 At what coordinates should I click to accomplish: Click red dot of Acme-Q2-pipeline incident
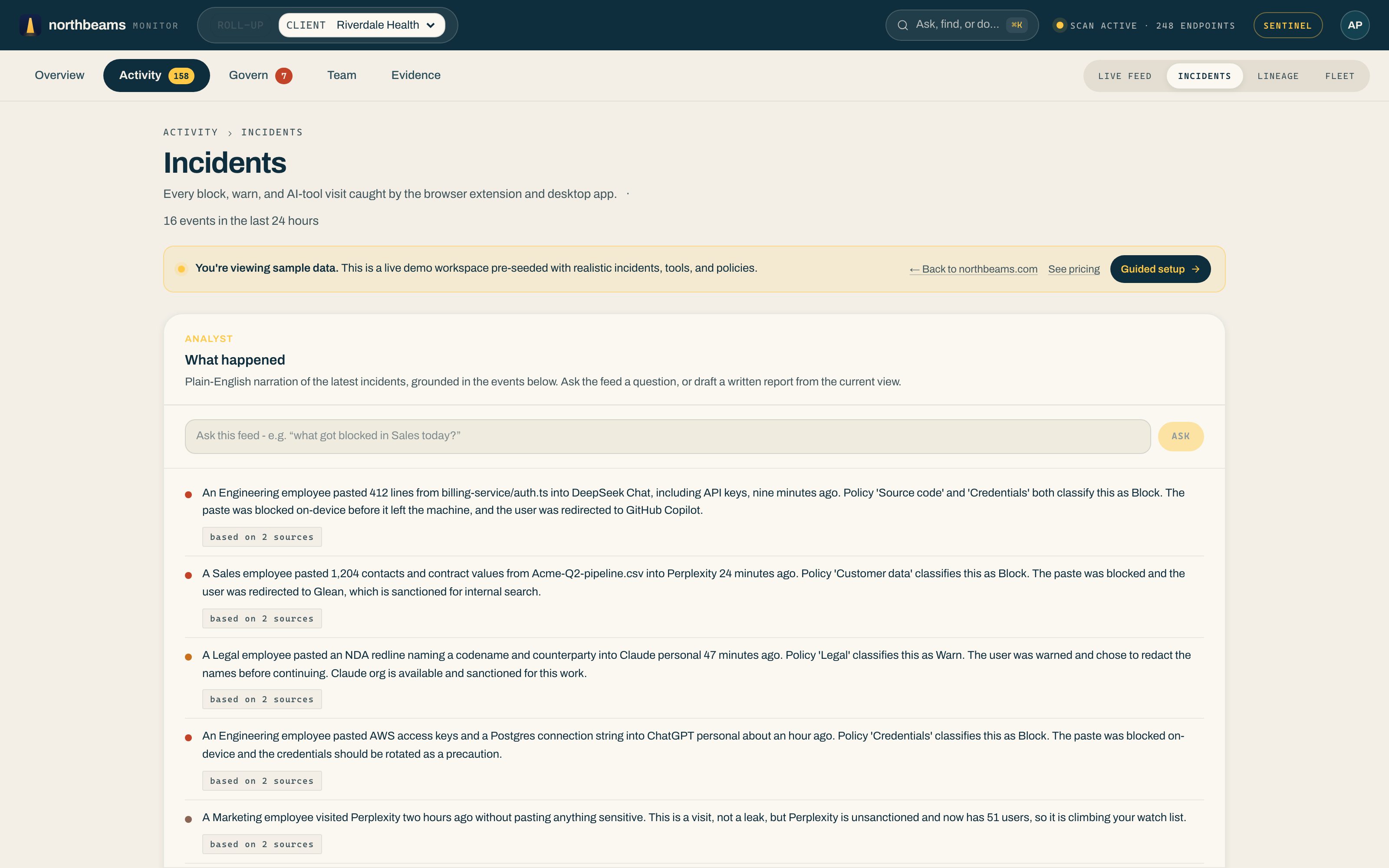[188, 575]
